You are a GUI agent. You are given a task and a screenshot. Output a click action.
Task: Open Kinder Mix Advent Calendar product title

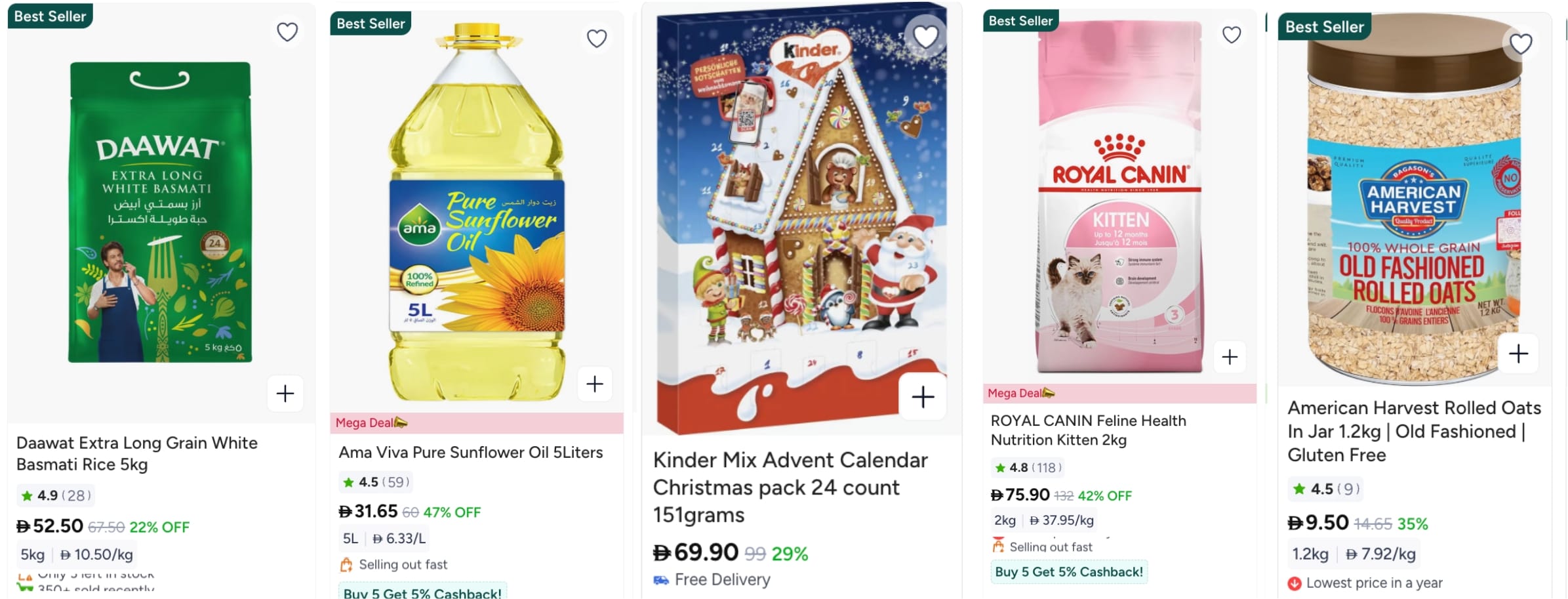[x=790, y=487]
